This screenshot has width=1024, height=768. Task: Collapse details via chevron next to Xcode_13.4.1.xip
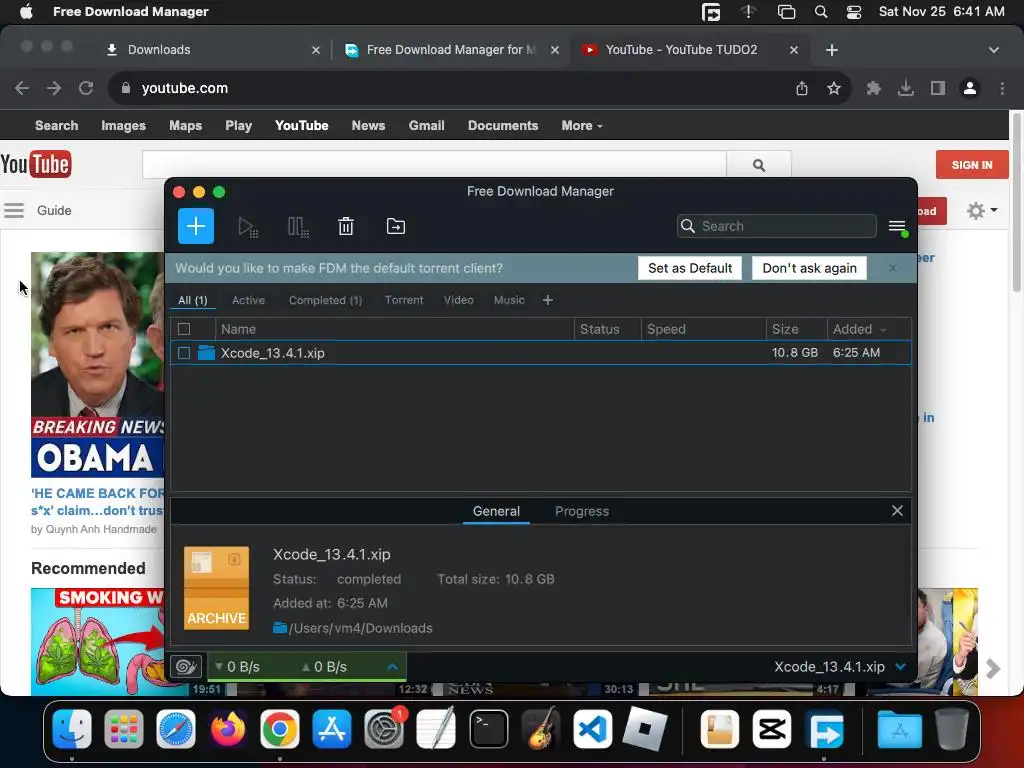coord(901,667)
